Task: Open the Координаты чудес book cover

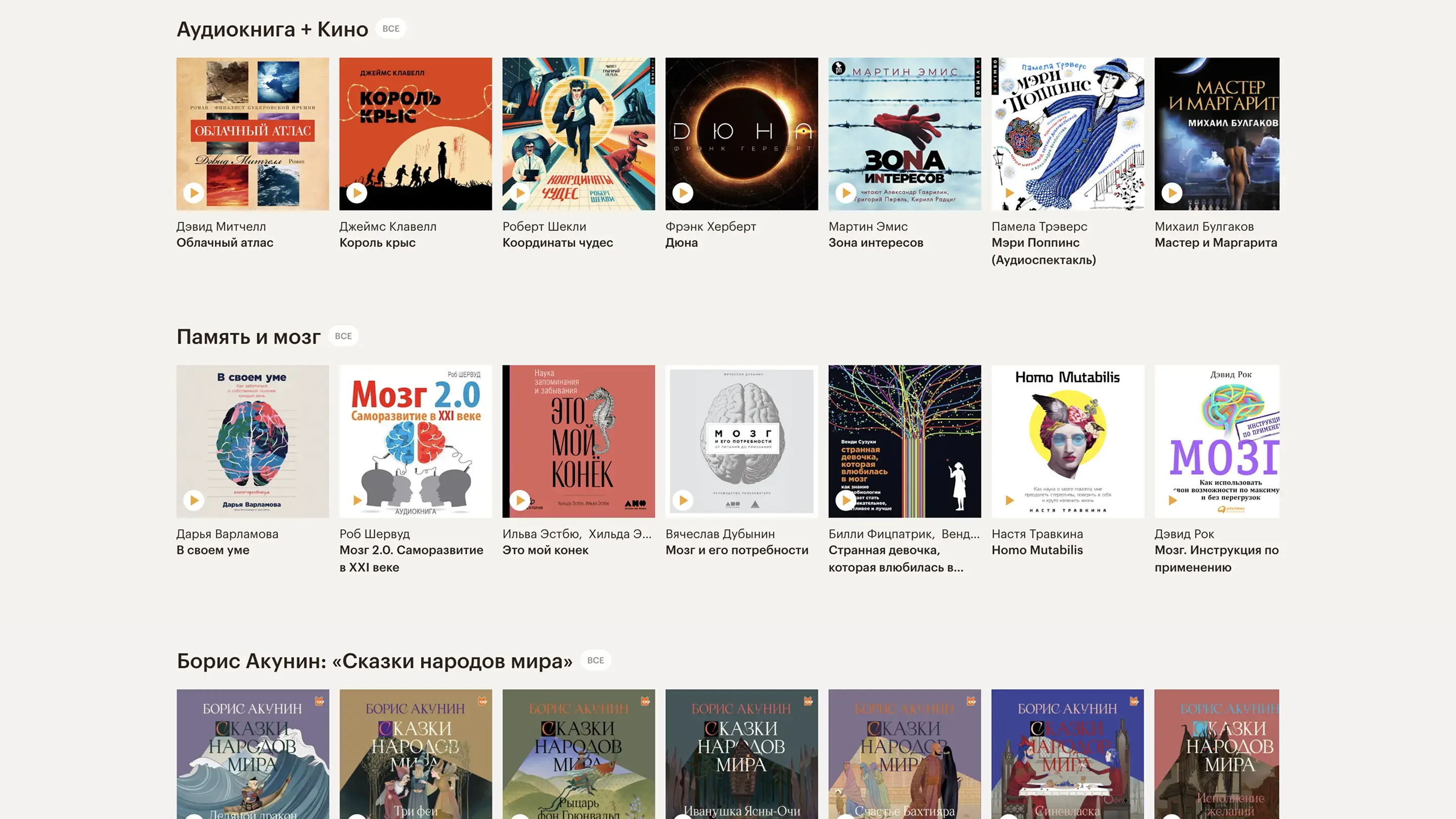Action: click(x=578, y=134)
